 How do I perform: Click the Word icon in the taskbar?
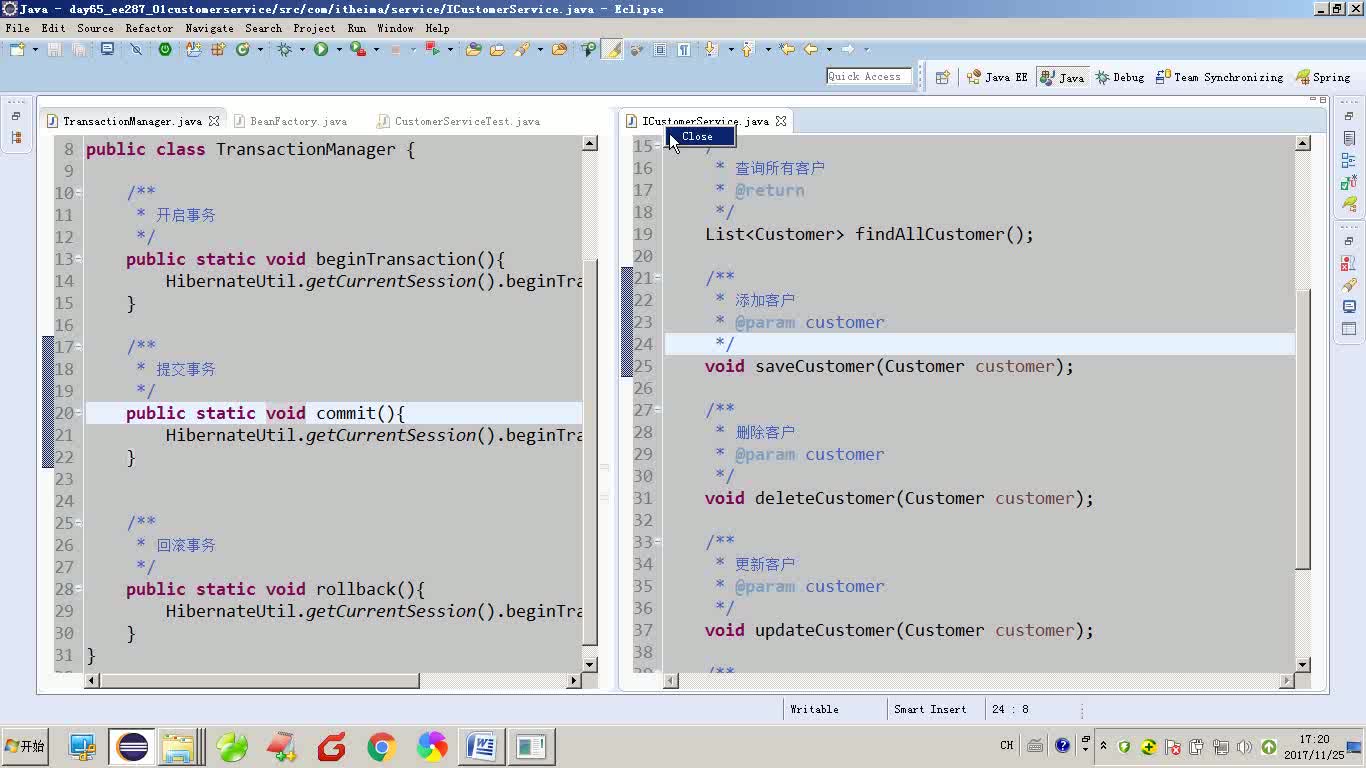point(481,746)
